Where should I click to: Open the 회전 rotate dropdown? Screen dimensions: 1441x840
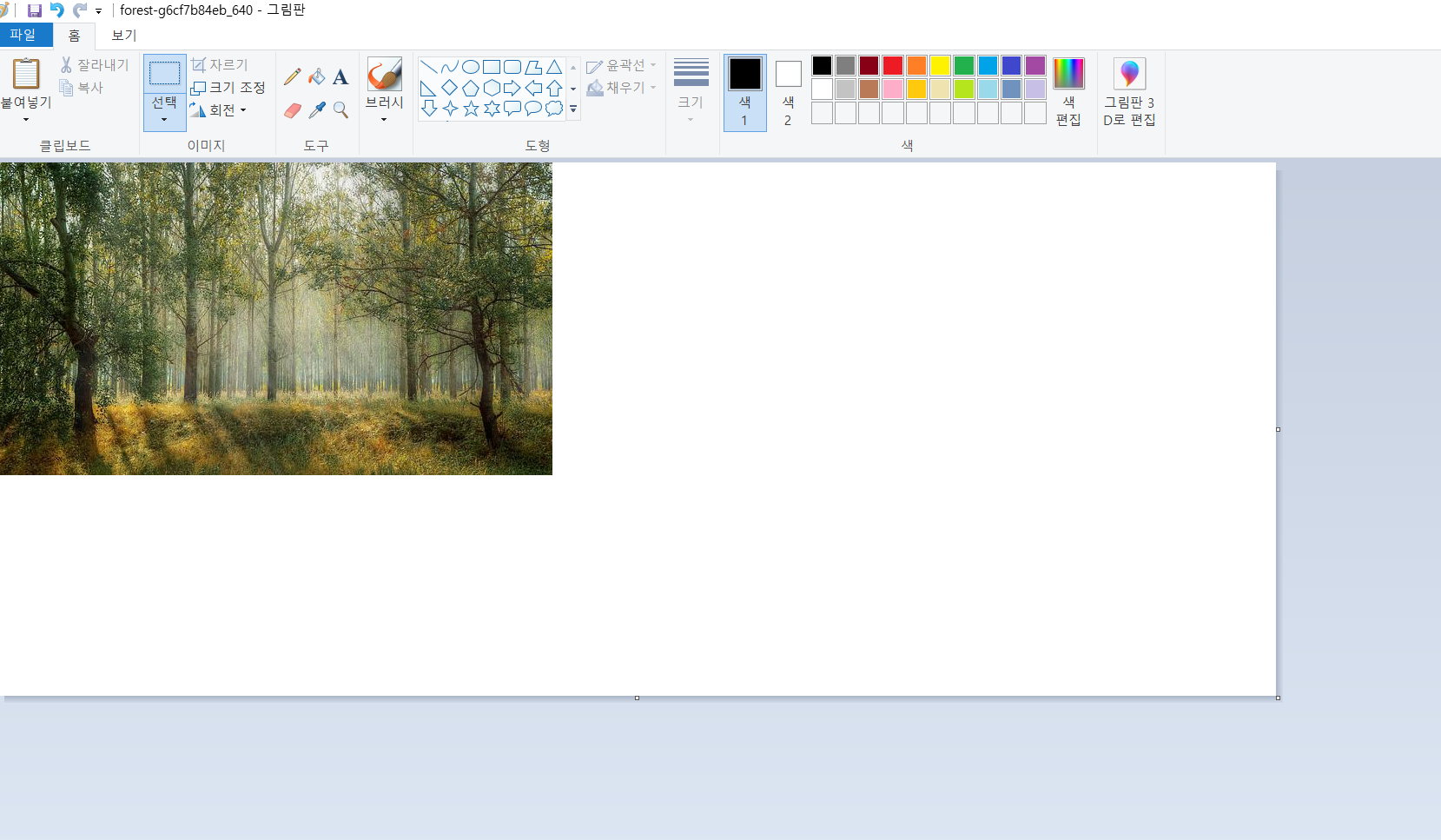coord(219,110)
